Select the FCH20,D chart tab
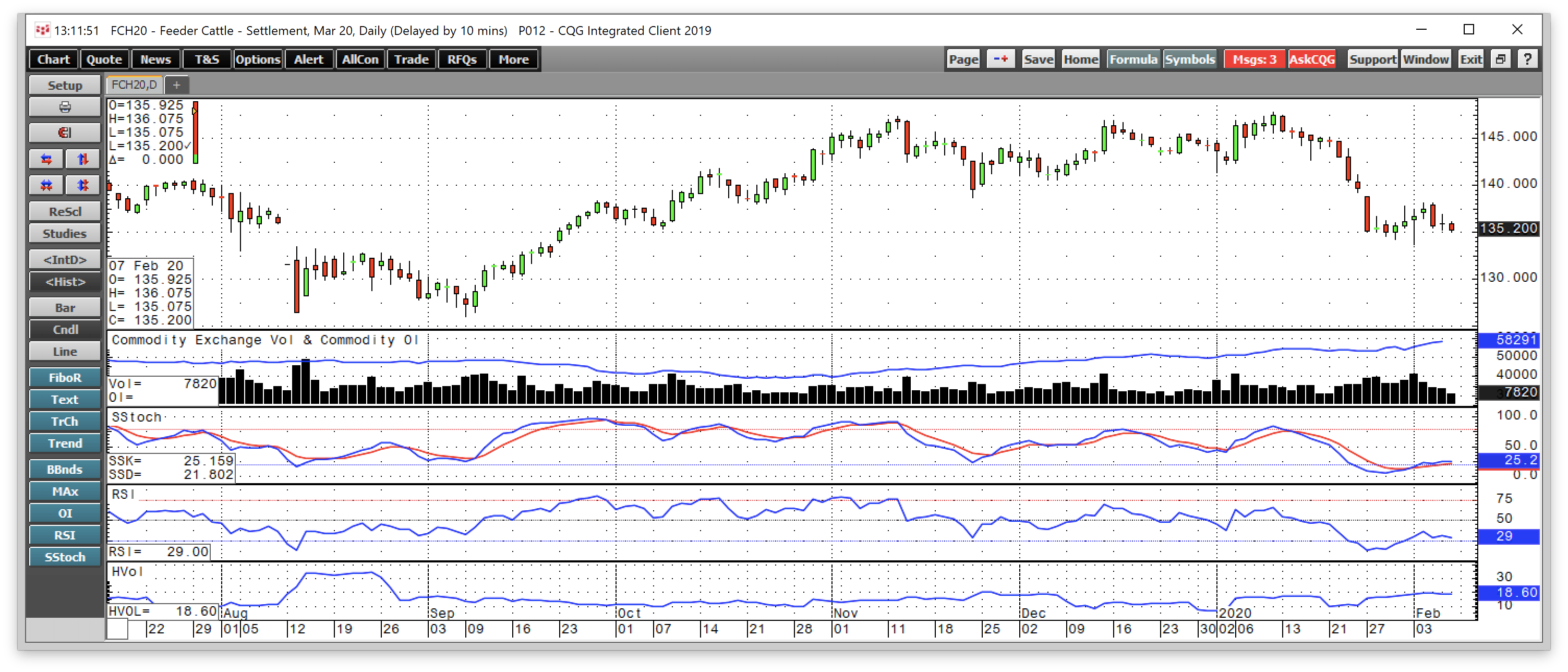This screenshot has height=672, width=1568. pyautogui.click(x=134, y=85)
